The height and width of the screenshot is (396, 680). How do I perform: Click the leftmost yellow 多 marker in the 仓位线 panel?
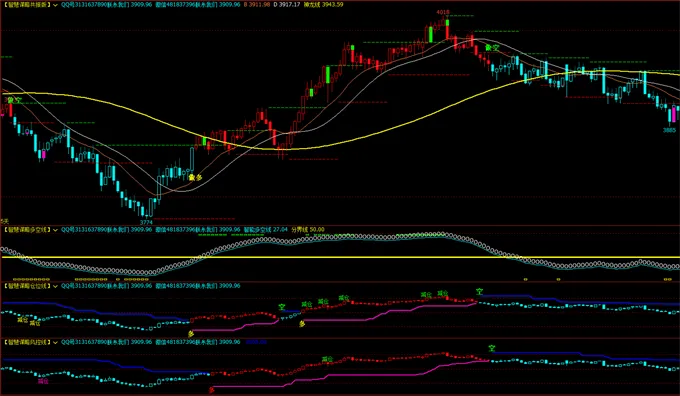point(191,334)
